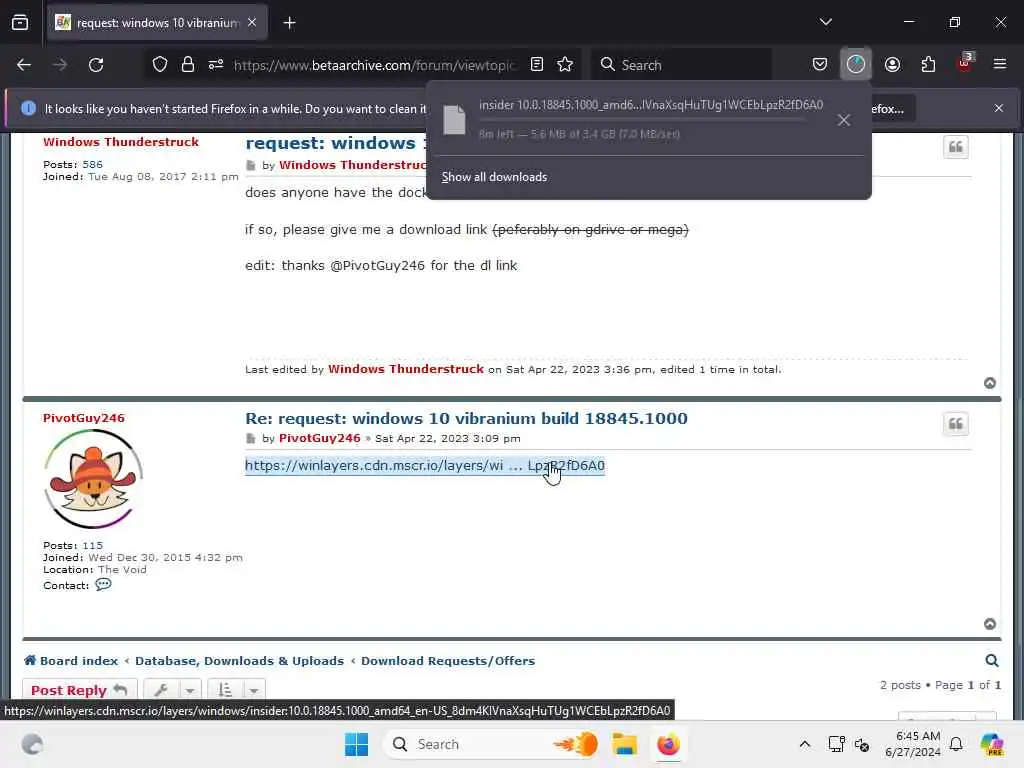Quote PivotGuy246's reply post

point(955,424)
